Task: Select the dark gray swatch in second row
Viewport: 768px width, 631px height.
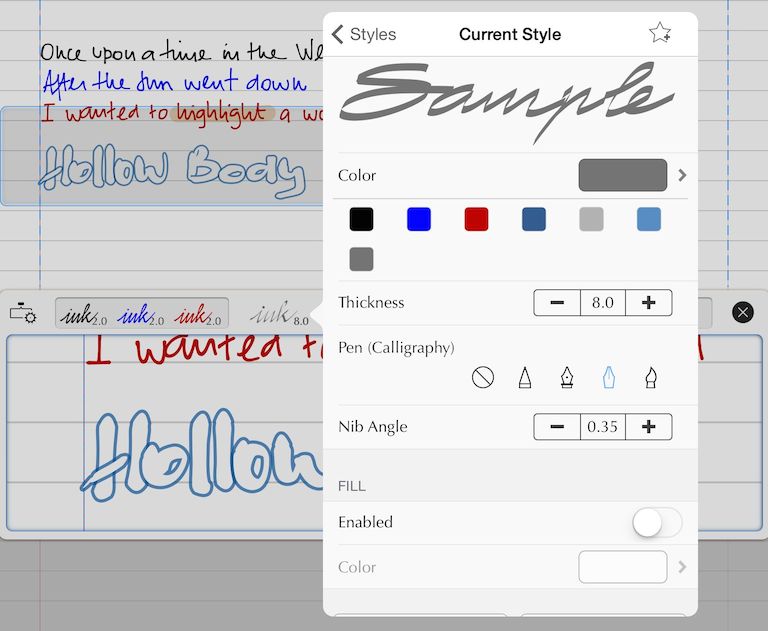Action: (x=361, y=259)
